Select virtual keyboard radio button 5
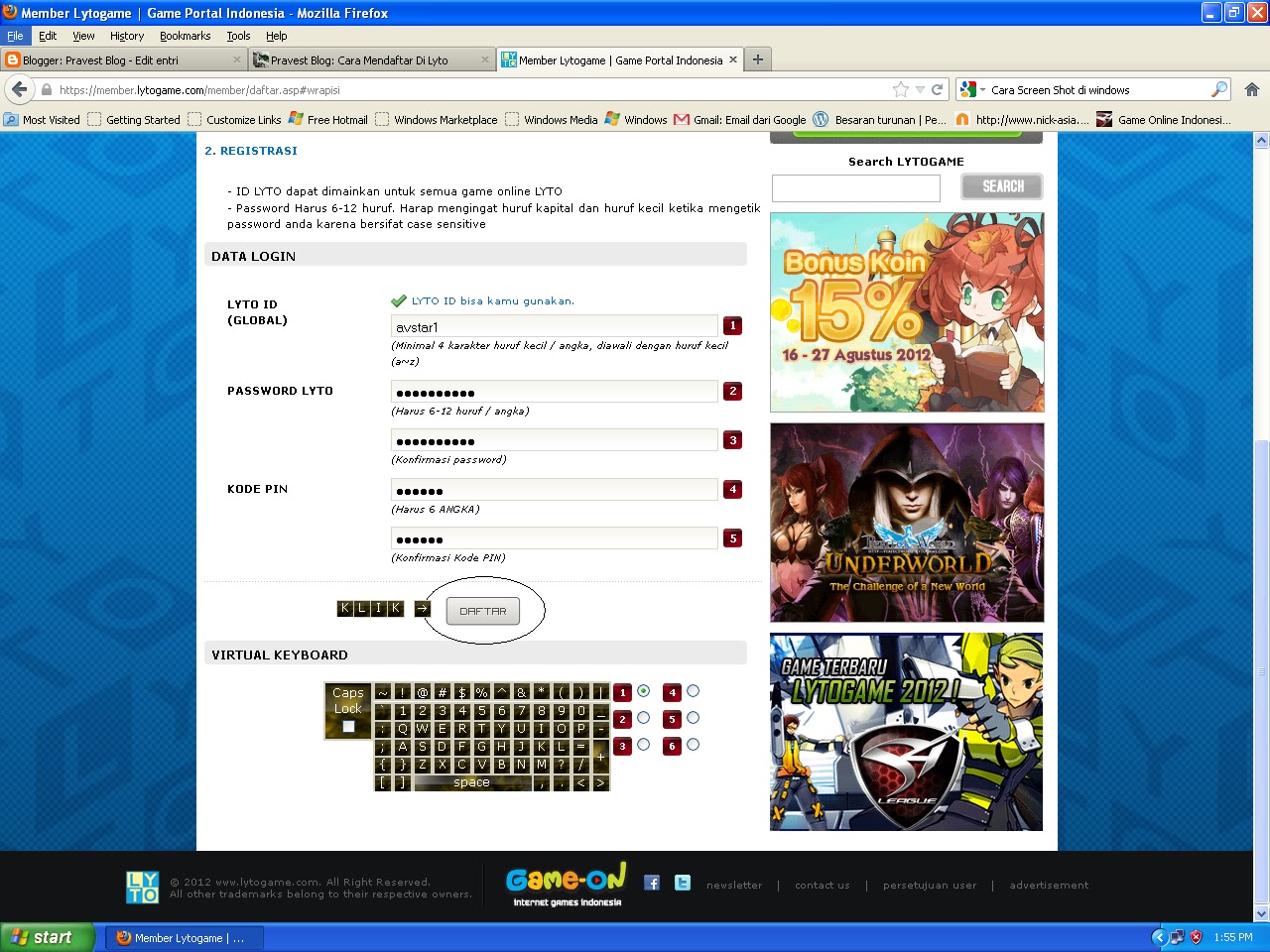1270x952 pixels. tap(693, 717)
